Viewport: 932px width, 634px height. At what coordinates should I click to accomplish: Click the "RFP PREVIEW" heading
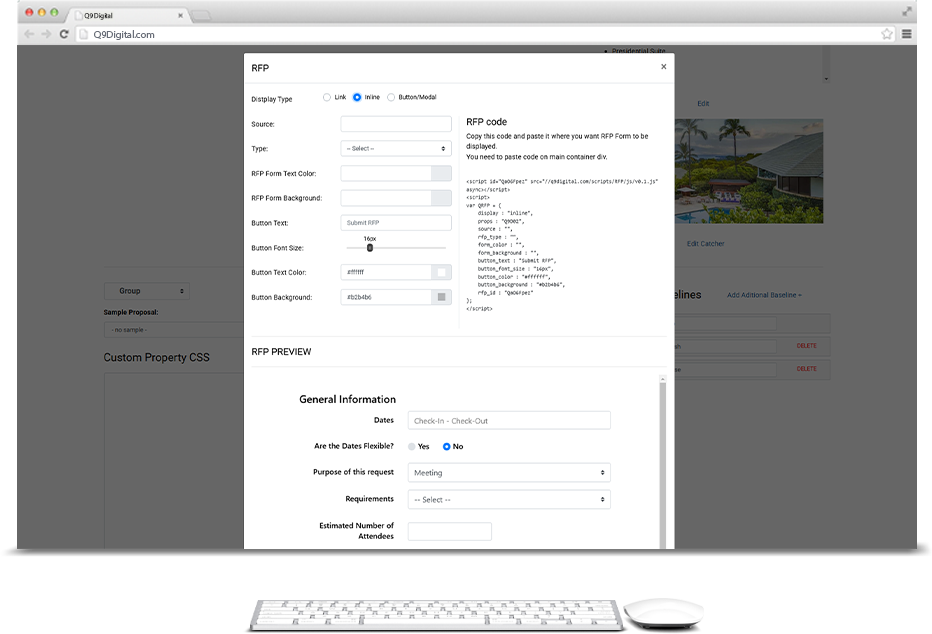(x=281, y=352)
